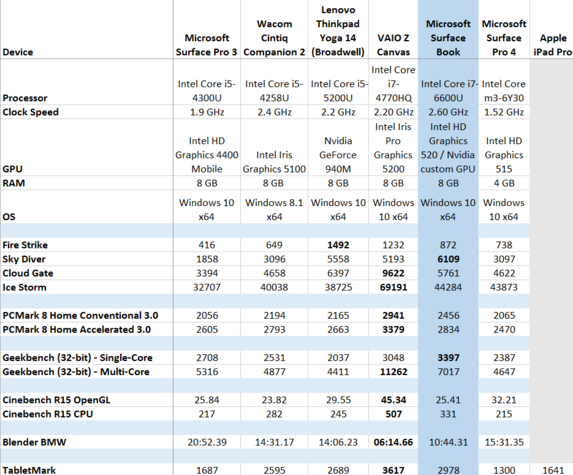Click the Geekbench Multi-Core row label

[76, 372]
